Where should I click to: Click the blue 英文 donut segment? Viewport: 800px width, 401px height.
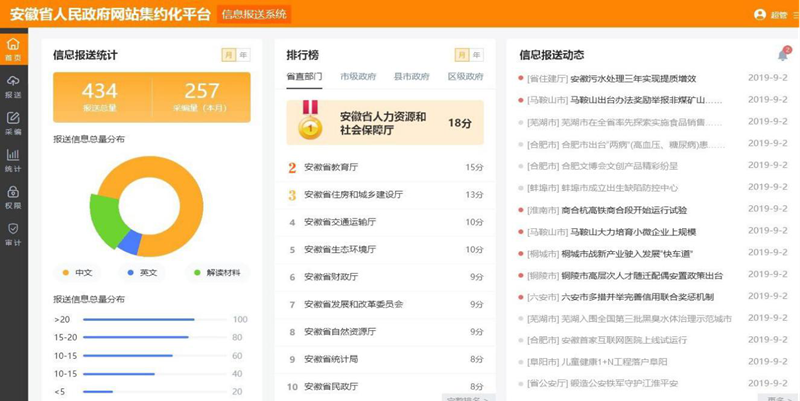[x=131, y=243]
